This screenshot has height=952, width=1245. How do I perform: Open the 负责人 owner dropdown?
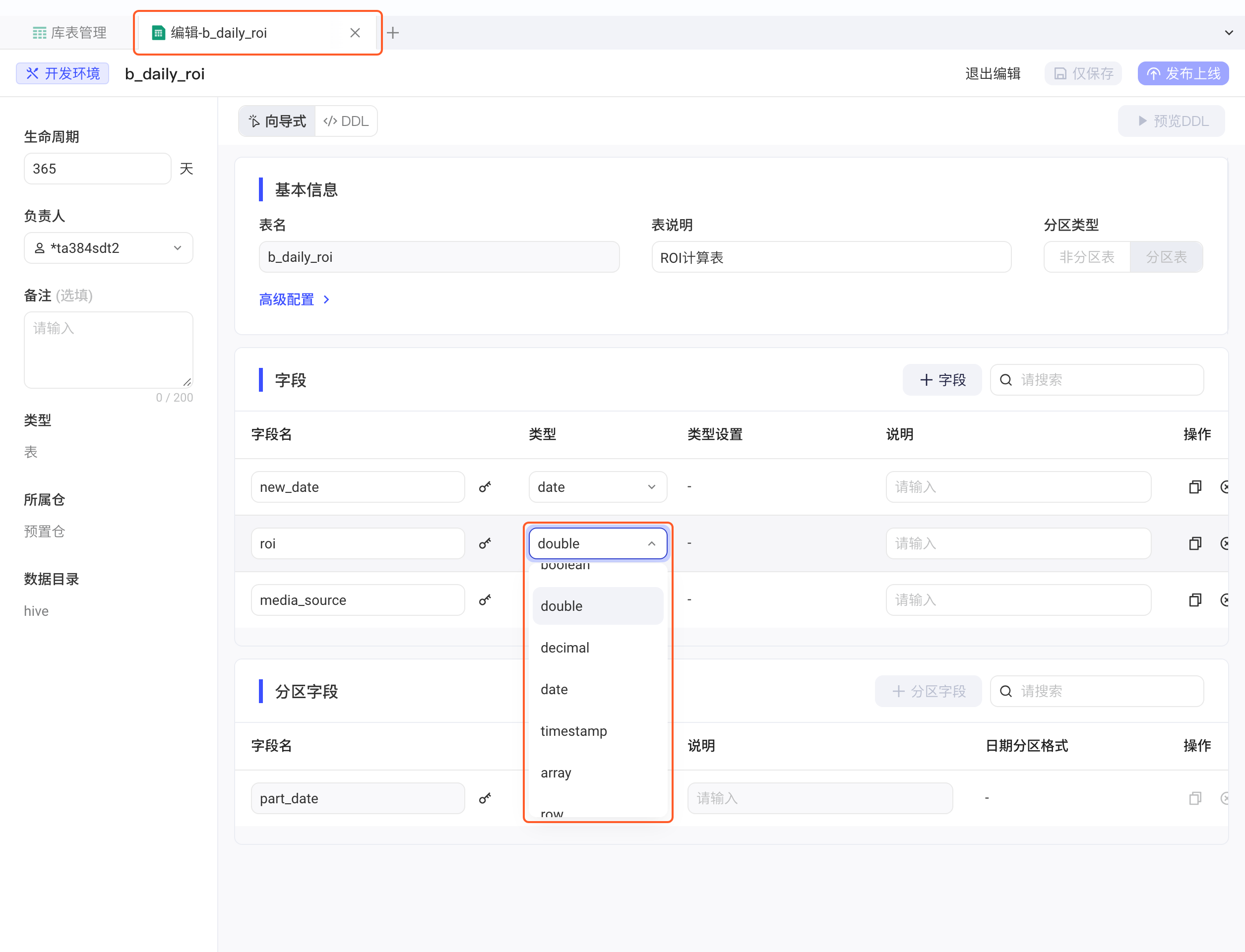[108, 248]
